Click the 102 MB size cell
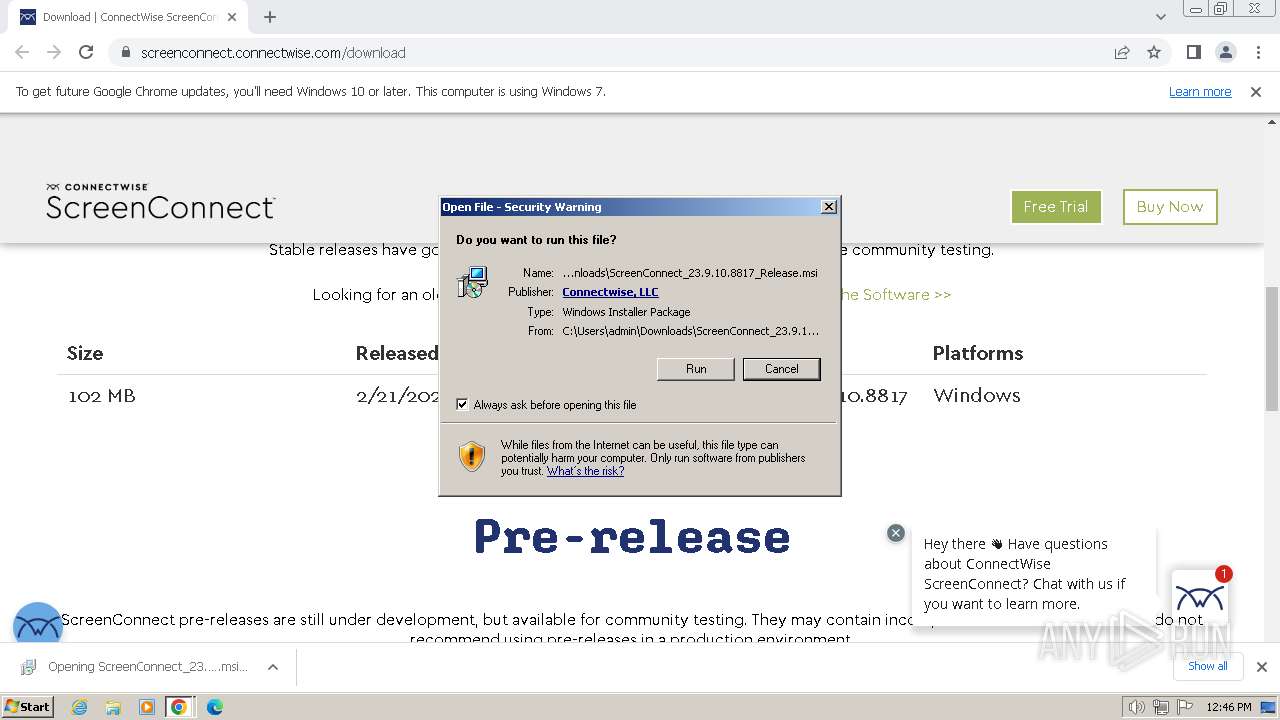Screen dimensions: 1280x720 point(102,396)
